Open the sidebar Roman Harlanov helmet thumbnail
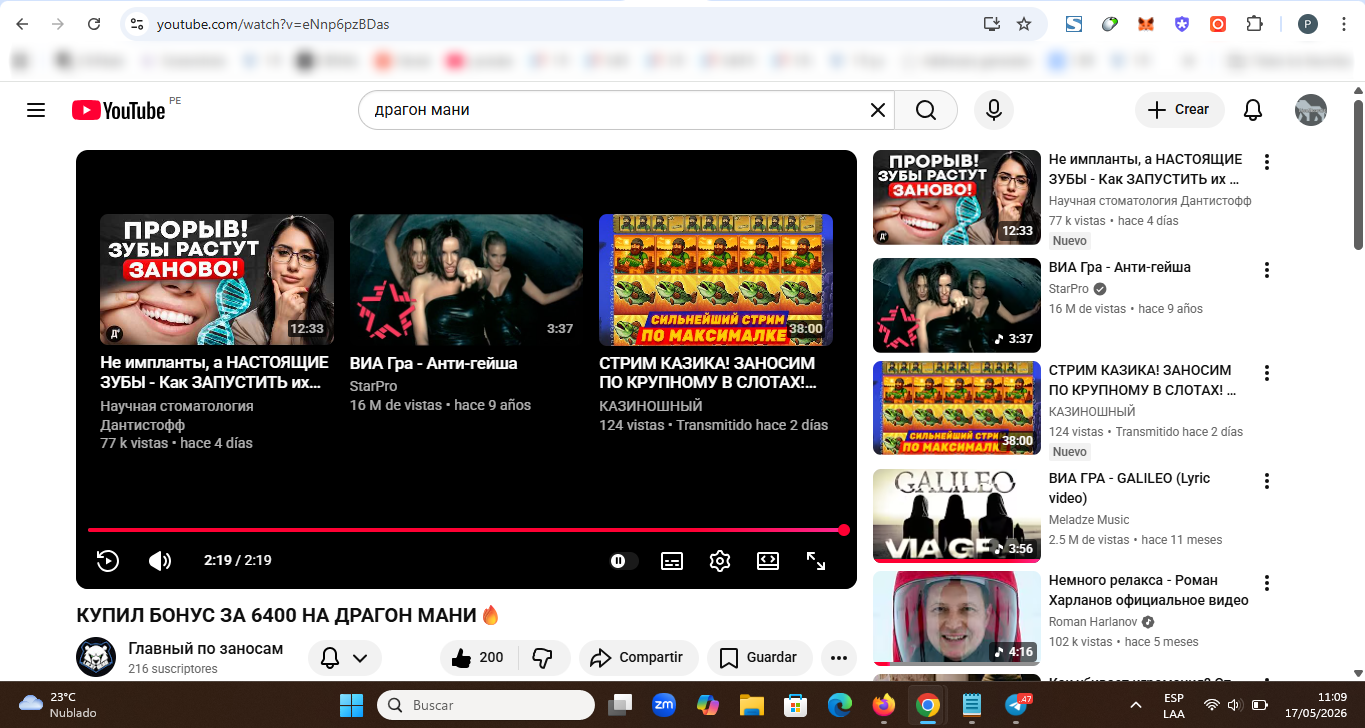The width and height of the screenshot is (1365, 728). click(x=957, y=618)
